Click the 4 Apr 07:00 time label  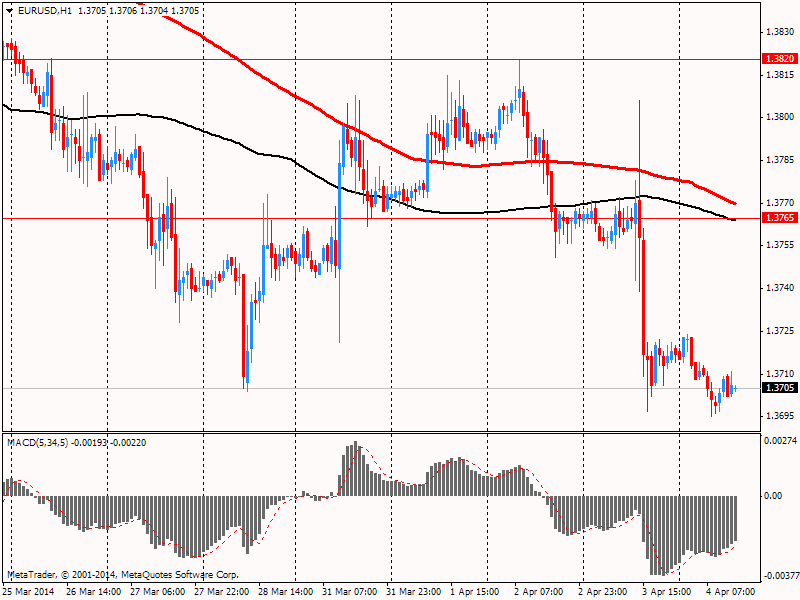[731, 592]
